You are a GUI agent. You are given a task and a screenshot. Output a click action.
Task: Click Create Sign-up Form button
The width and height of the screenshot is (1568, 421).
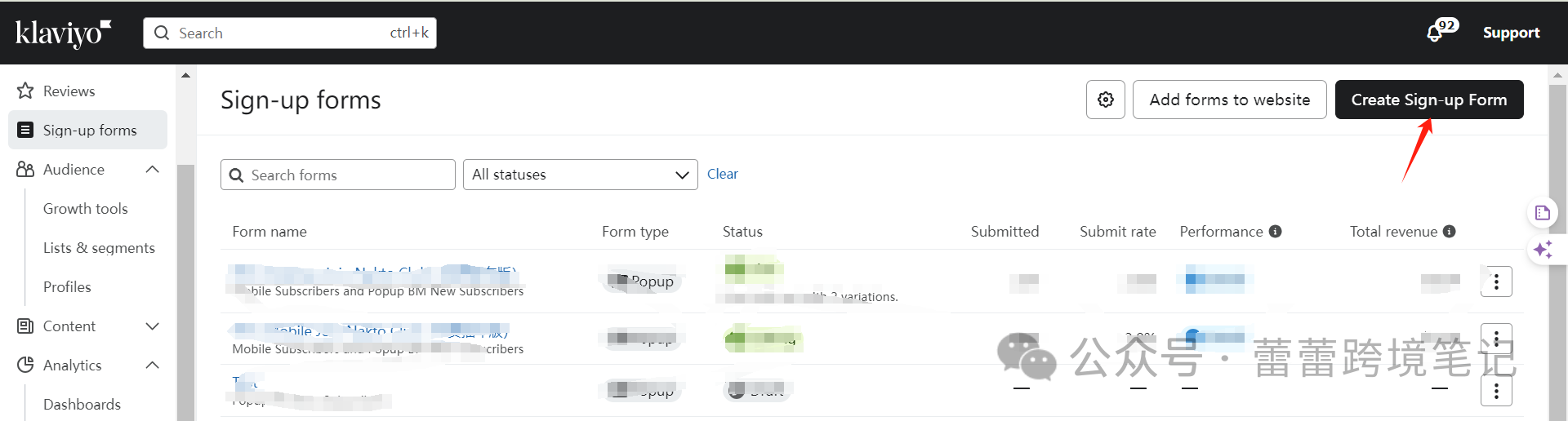click(1428, 100)
